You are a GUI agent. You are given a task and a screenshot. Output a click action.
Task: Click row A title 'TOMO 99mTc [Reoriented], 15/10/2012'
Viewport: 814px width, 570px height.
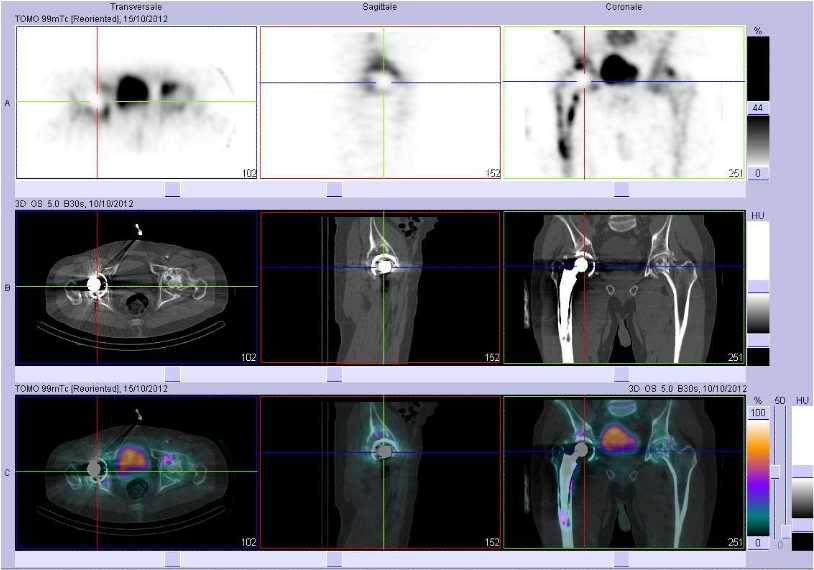[91, 19]
